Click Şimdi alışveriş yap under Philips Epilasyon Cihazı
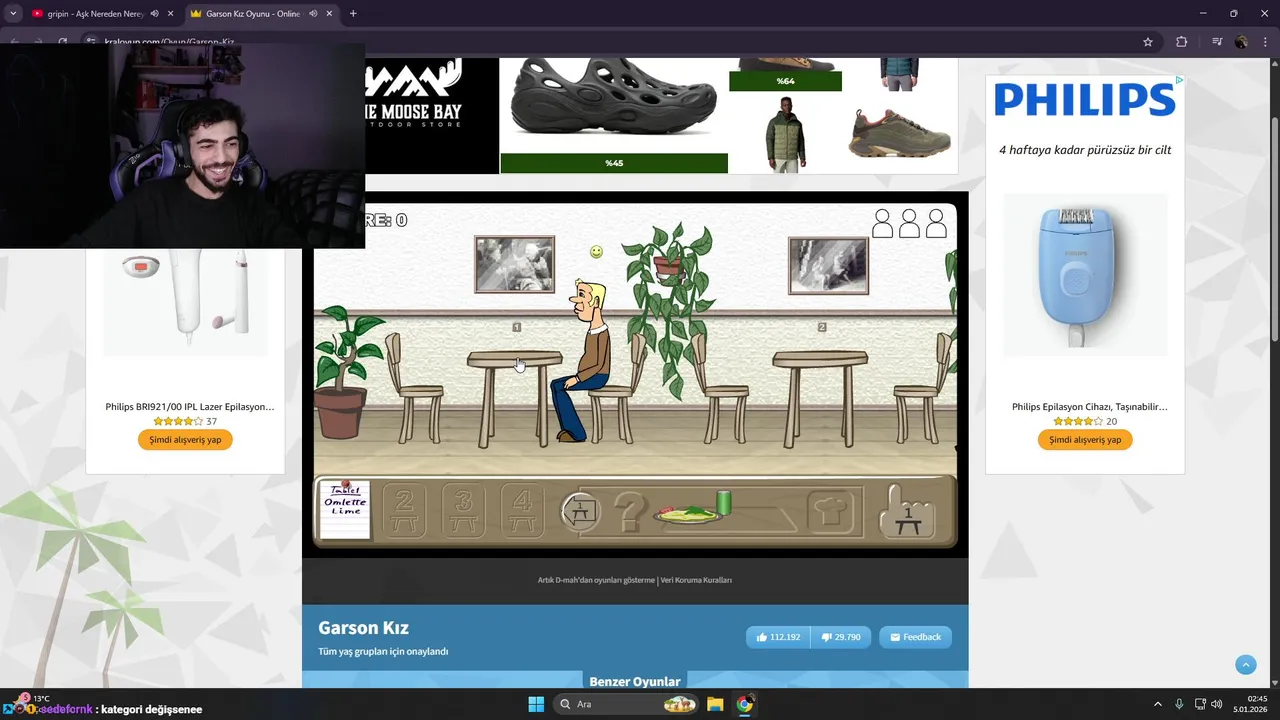1280x720 pixels. click(x=1085, y=440)
